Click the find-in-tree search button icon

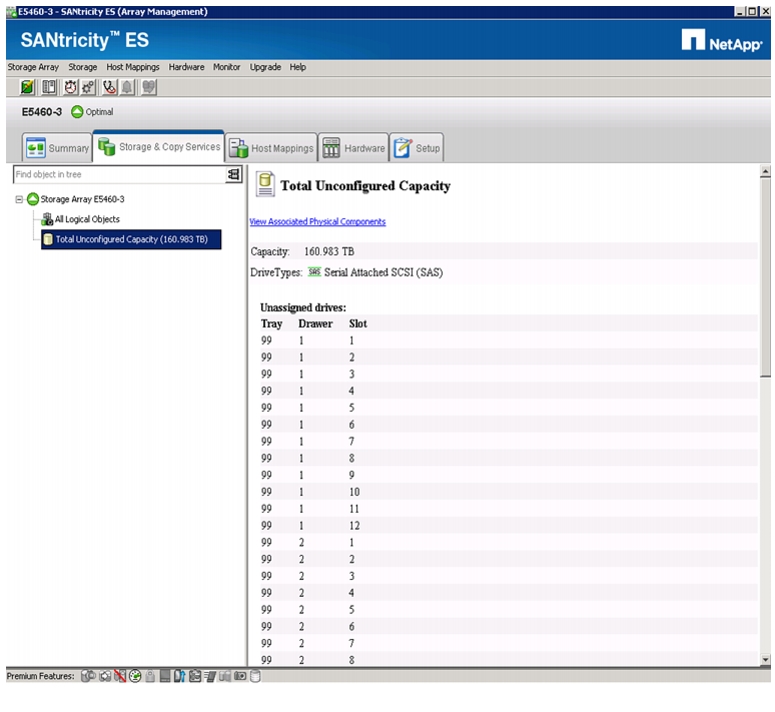pos(233,174)
